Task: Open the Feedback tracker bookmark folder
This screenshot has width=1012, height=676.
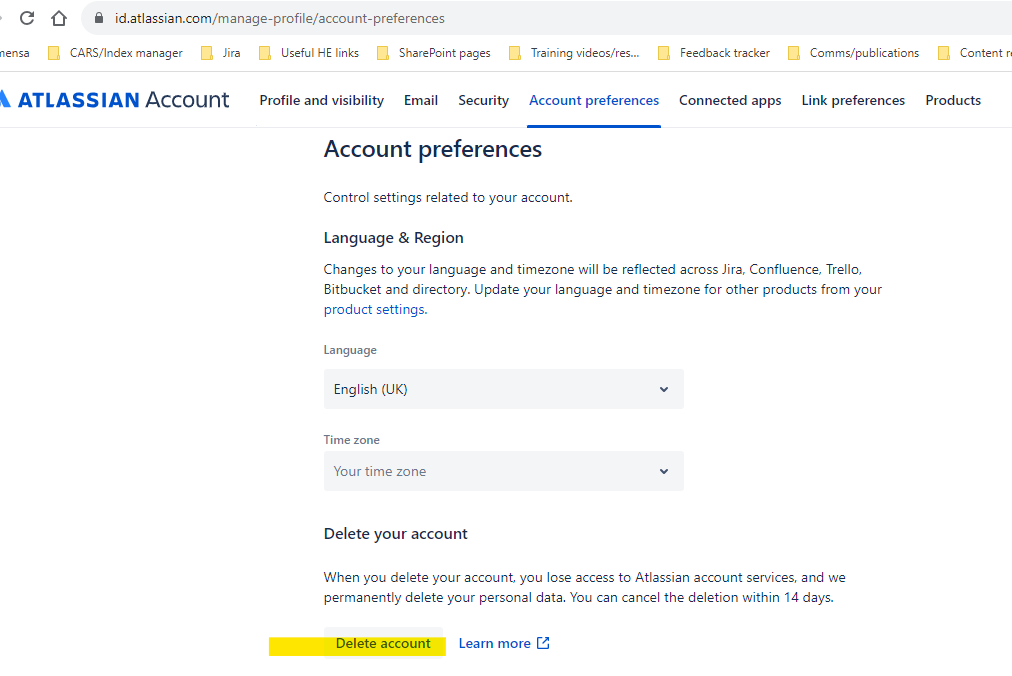Action: [x=714, y=53]
